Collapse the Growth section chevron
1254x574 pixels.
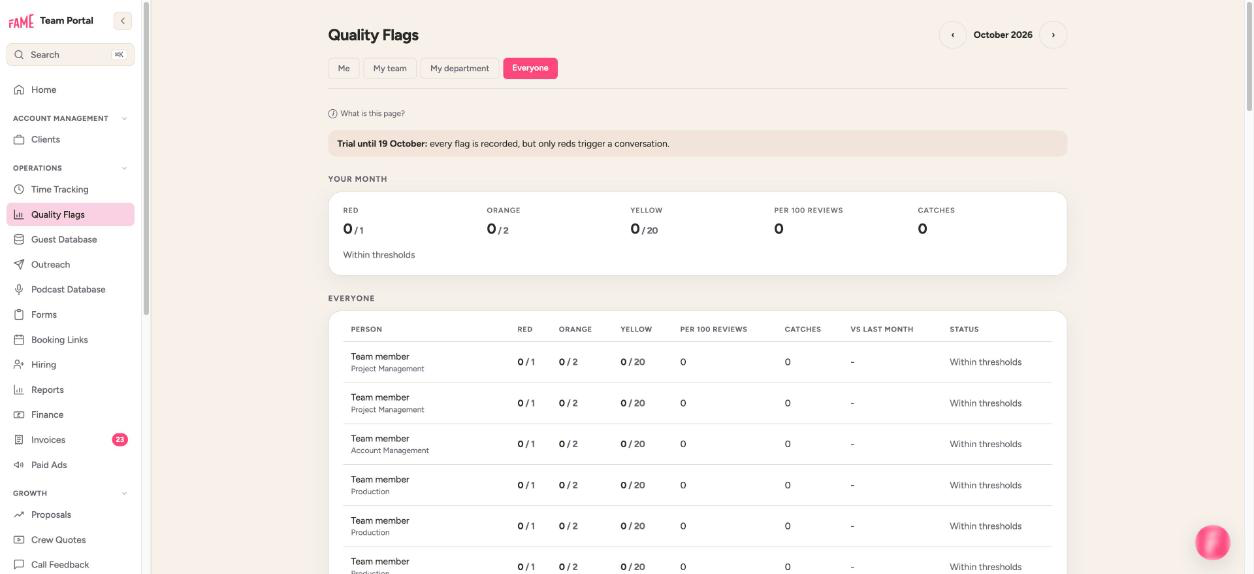point(124,494)
